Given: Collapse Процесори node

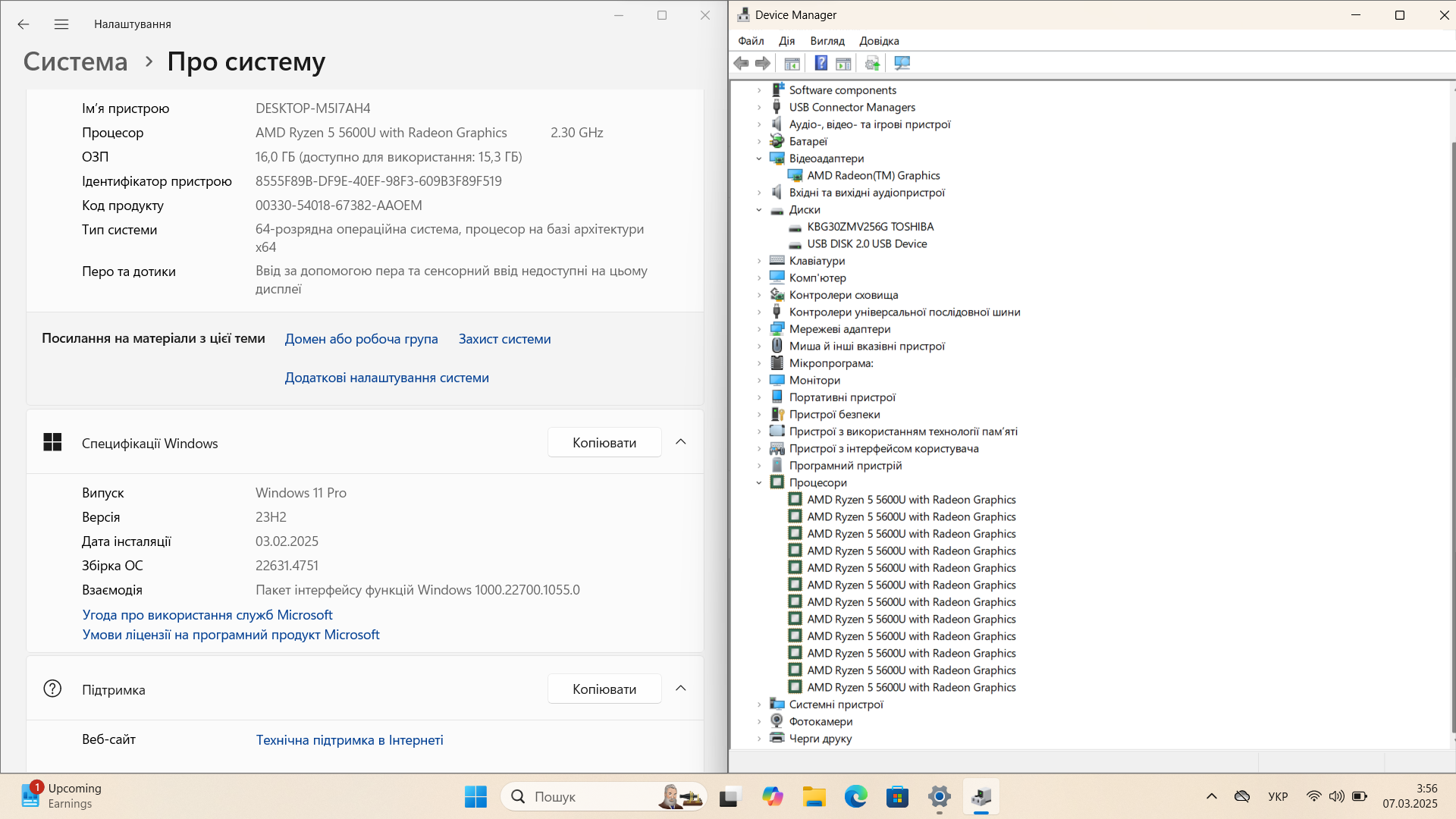Looking at the screenshot, I should [x=759, y=483].
